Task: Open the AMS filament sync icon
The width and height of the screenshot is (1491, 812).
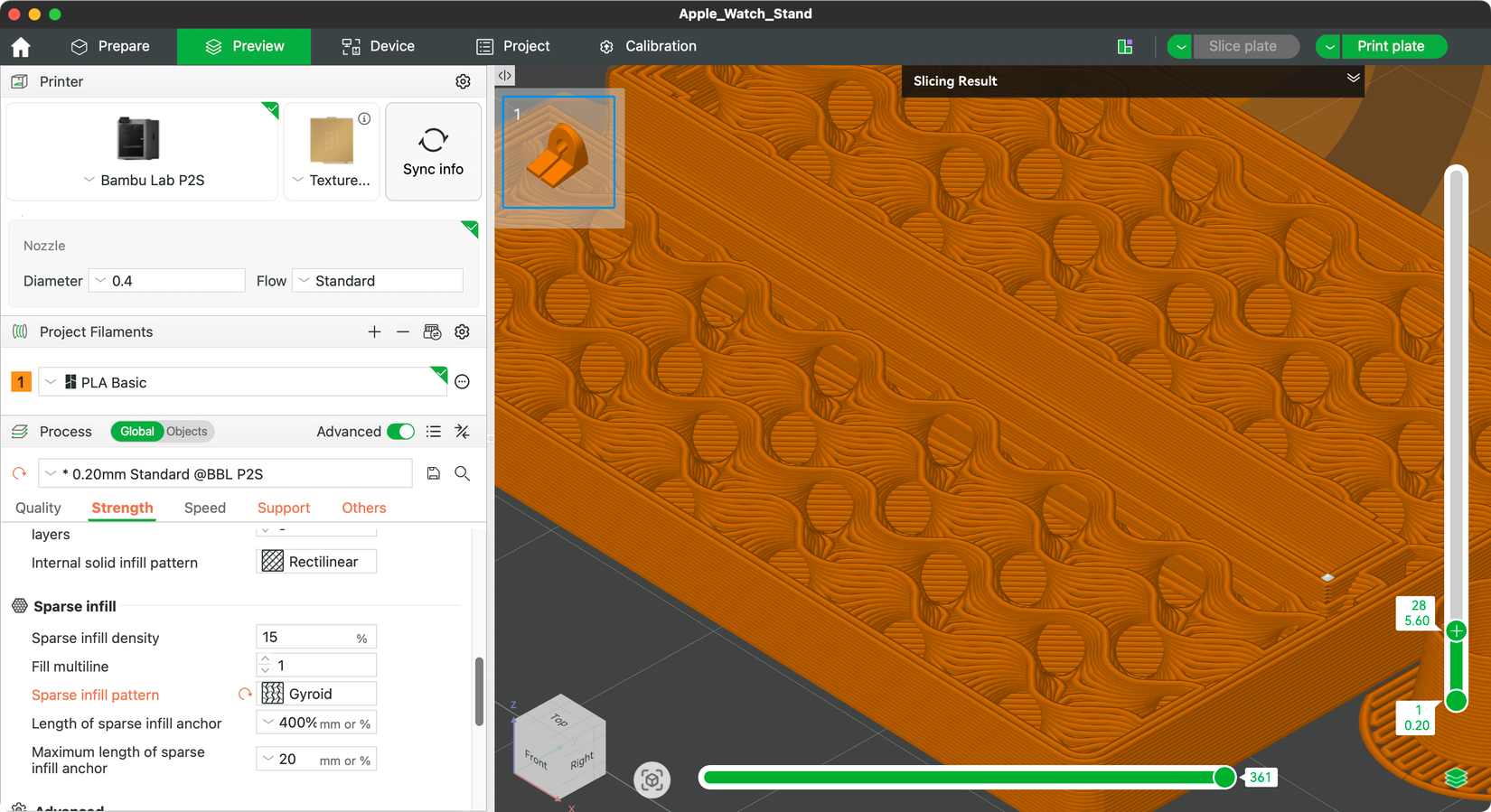Action: point(432,332)
